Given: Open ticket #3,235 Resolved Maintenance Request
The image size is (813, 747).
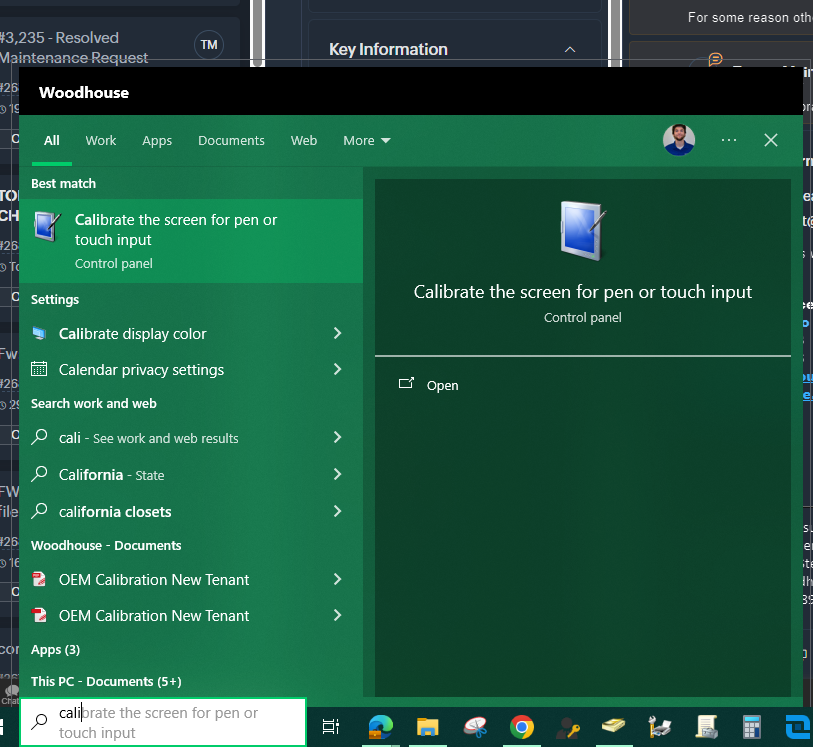Looking at the screenshot, I should coord(74,48).
